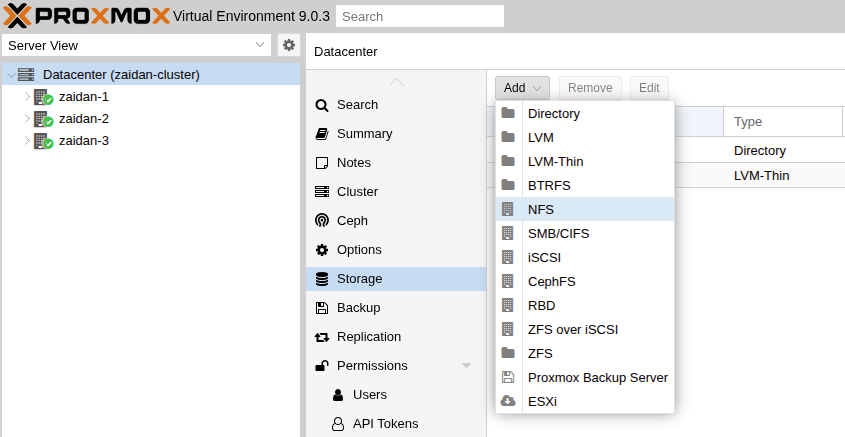Select NFS from the Add menu
Viewport: 845px width, 437px height.
[x=541, y=209]
